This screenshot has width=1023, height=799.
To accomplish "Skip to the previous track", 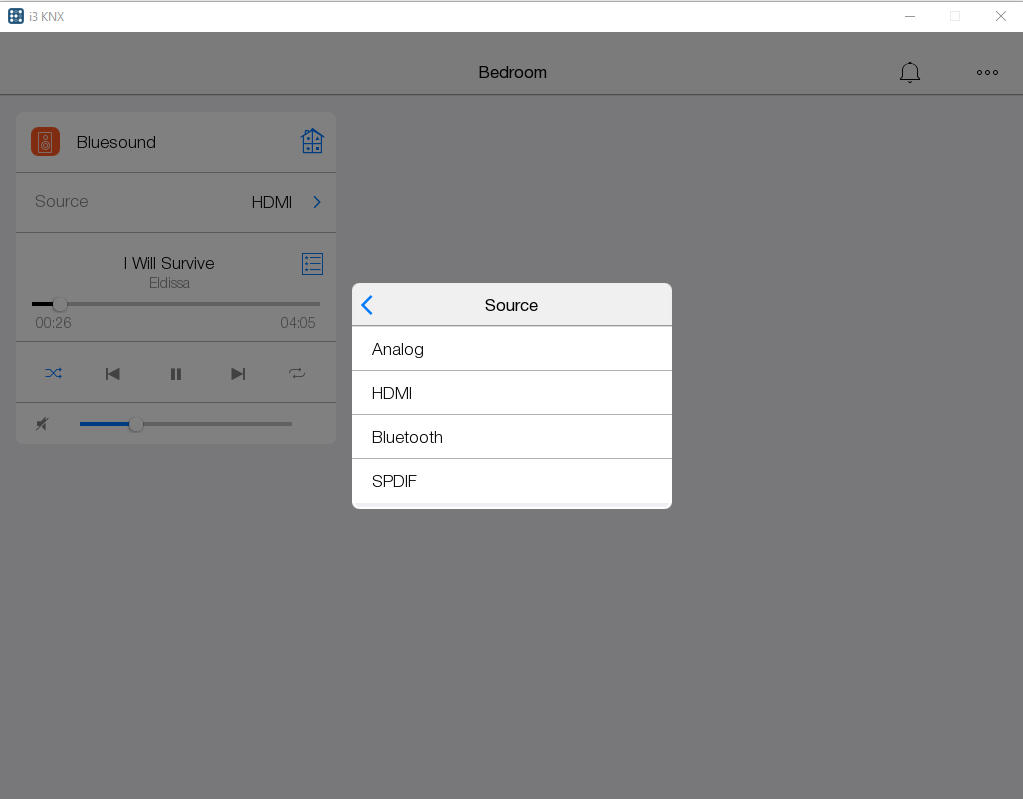I will pos(113,374).
